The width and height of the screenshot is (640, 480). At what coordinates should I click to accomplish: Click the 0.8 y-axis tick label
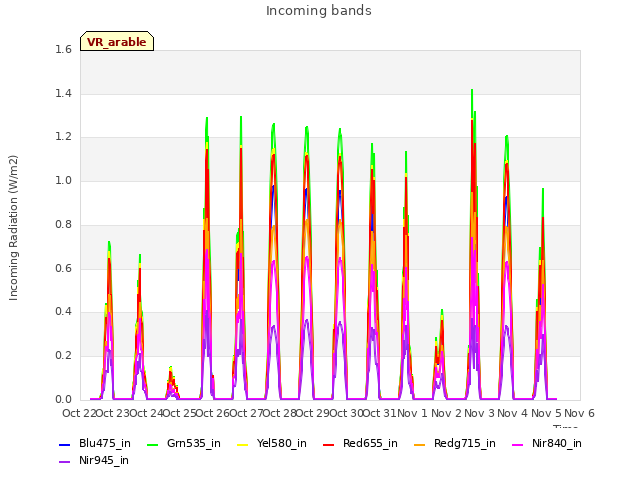coord(63,224)
